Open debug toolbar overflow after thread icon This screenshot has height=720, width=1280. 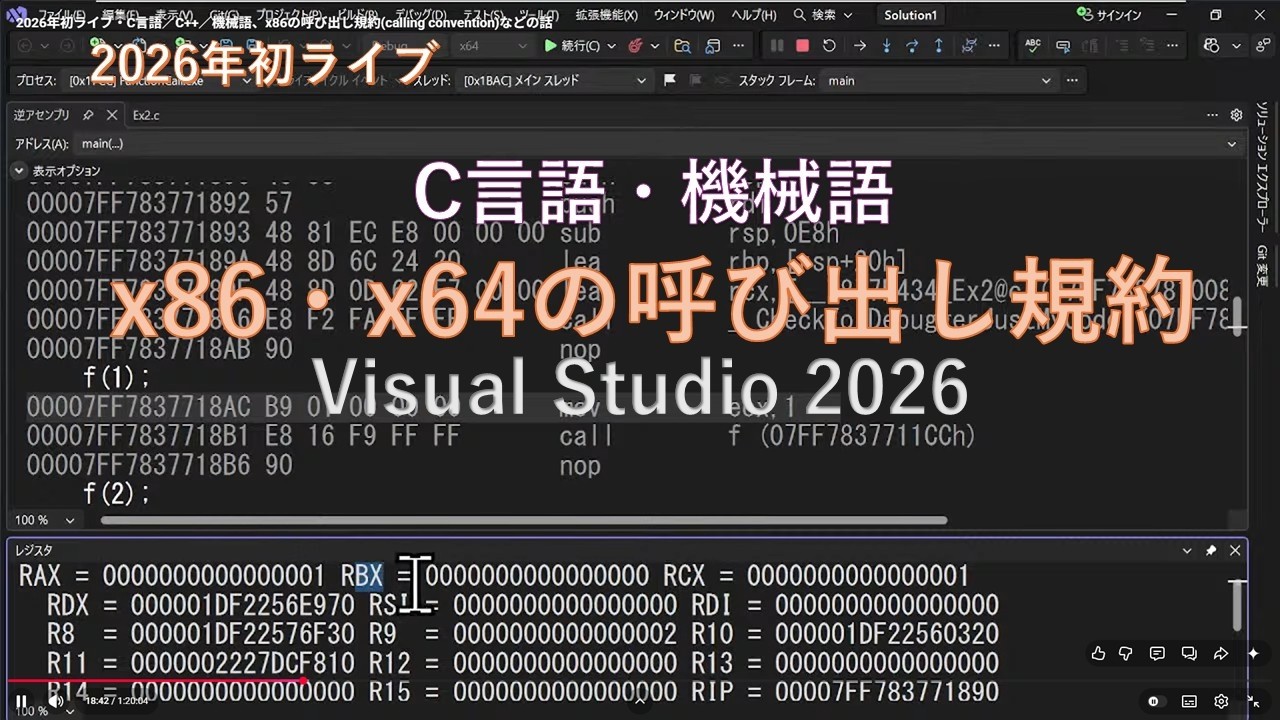coord(994,46)
